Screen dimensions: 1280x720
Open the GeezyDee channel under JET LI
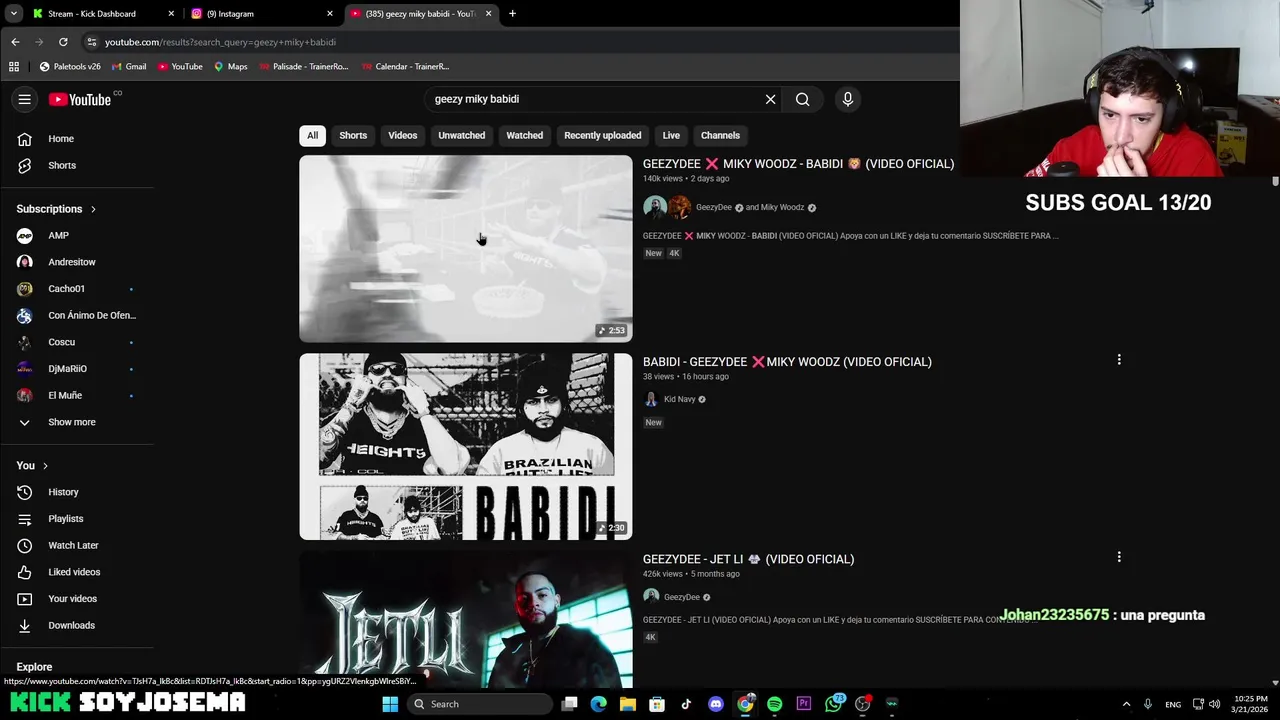click(681, 597)
